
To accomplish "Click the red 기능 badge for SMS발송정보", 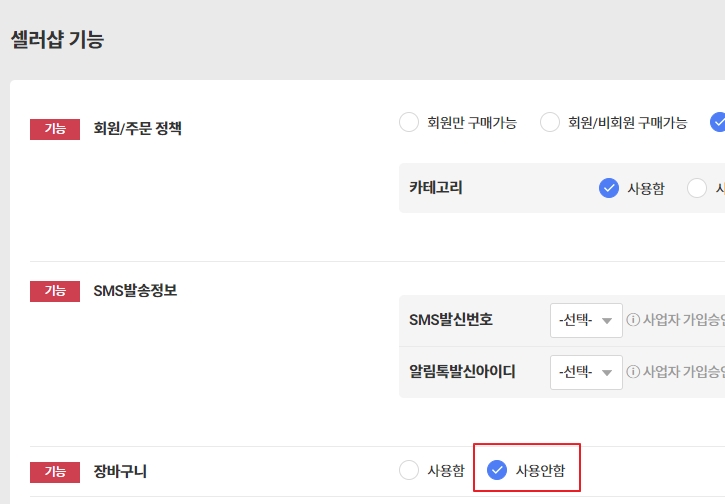I will pyautogui.click(x=55, y=291).
